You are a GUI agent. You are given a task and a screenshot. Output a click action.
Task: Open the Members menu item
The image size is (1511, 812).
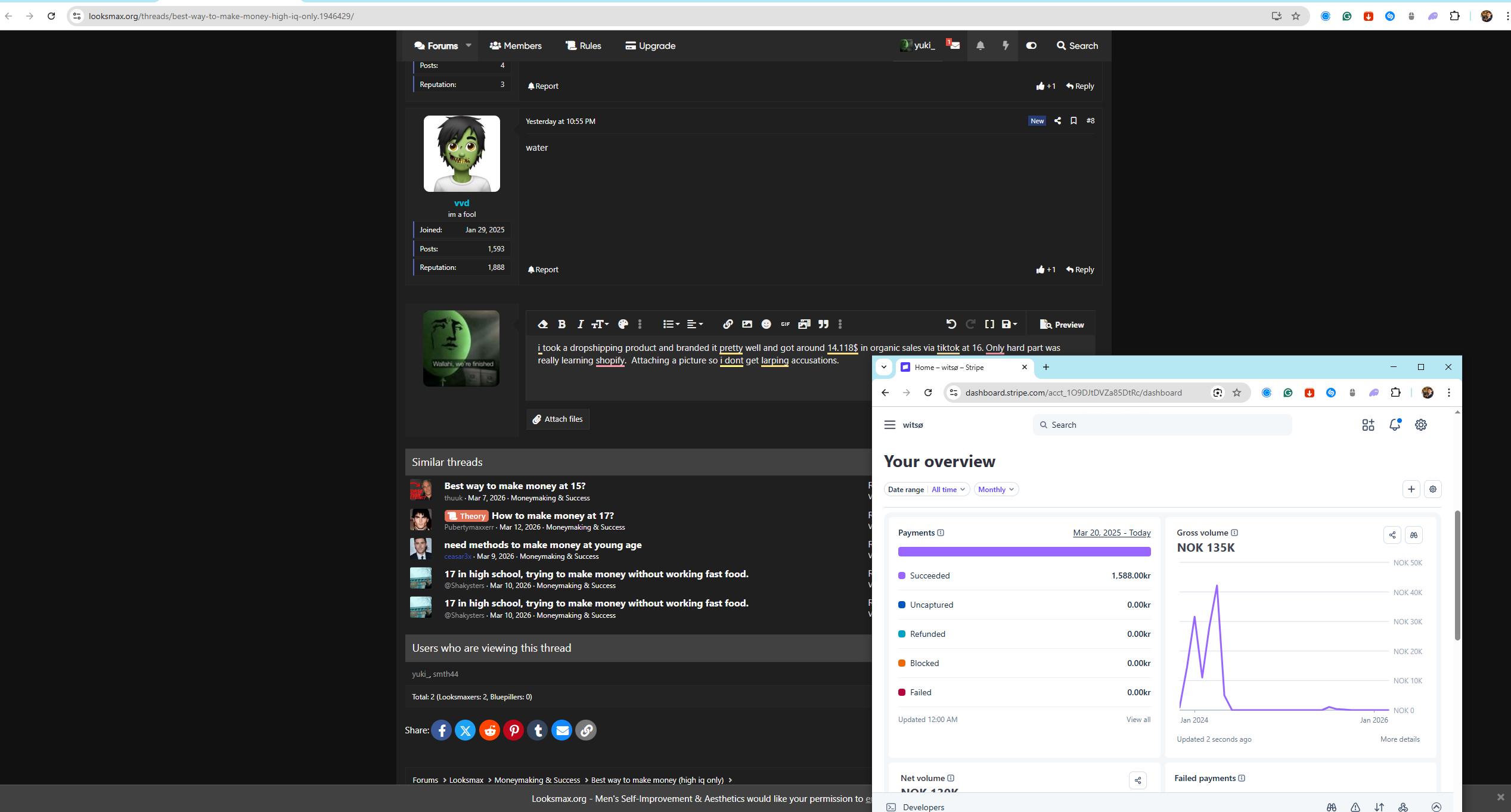516,46
